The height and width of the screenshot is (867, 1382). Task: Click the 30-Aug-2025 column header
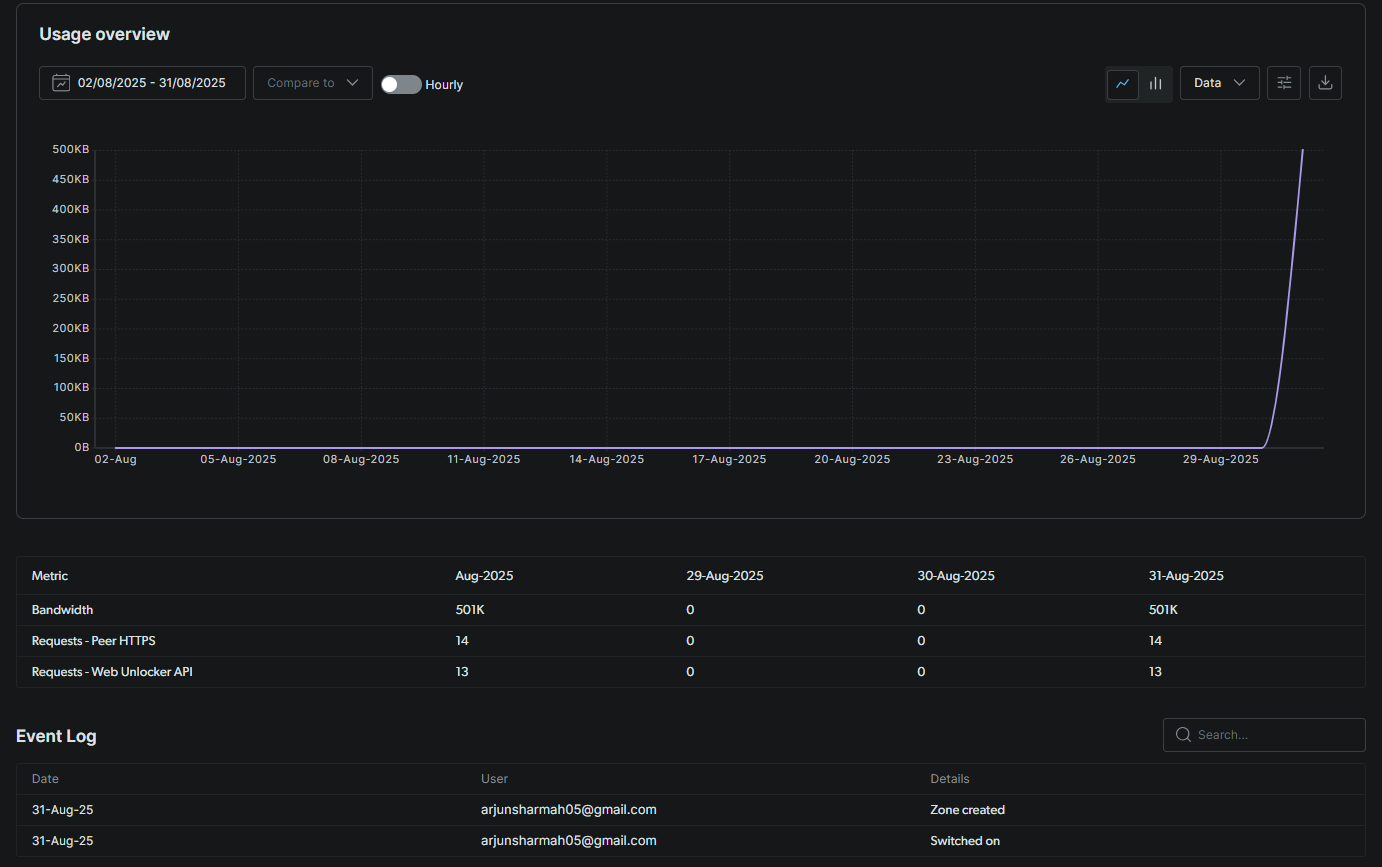coord(956,576)
